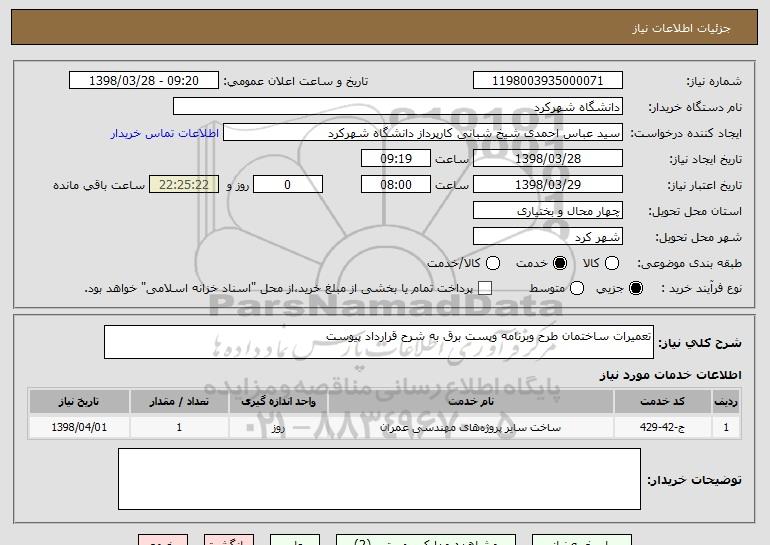Click the validity time field 08:00

(x=396, y=185)
